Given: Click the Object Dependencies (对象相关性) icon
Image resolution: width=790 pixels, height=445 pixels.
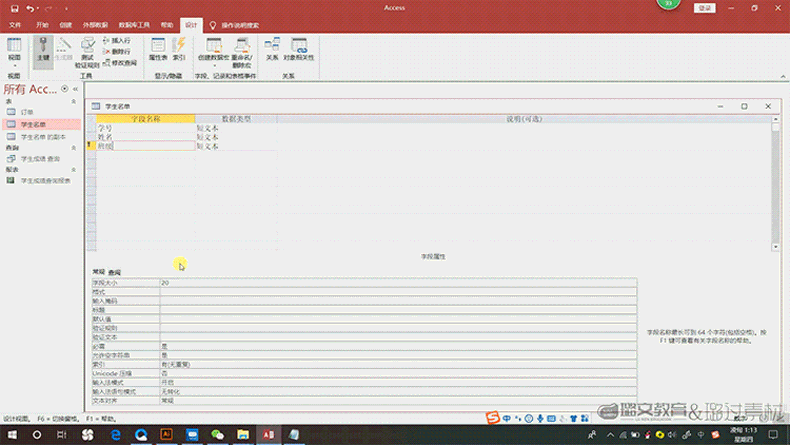Looking at the screenshot, I should [299, 49].
